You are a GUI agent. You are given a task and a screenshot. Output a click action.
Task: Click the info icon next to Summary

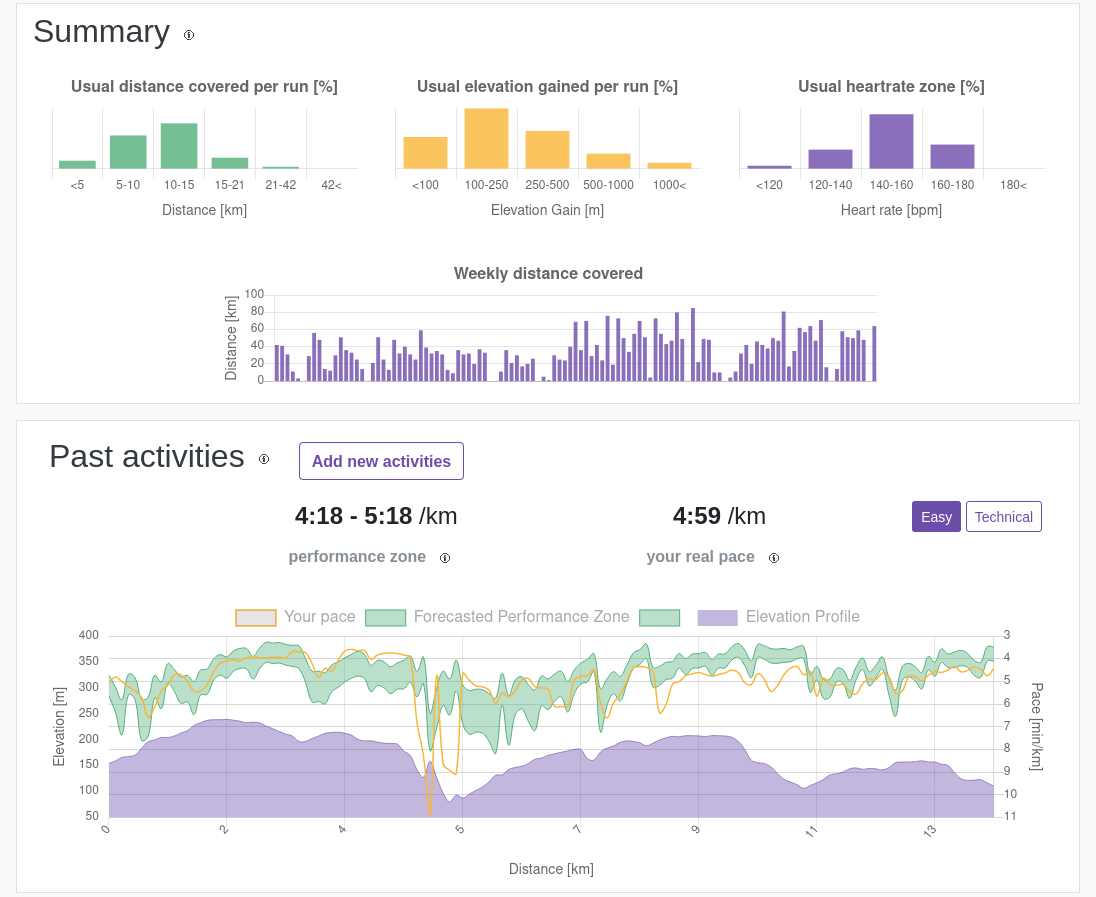coord(189,35)
